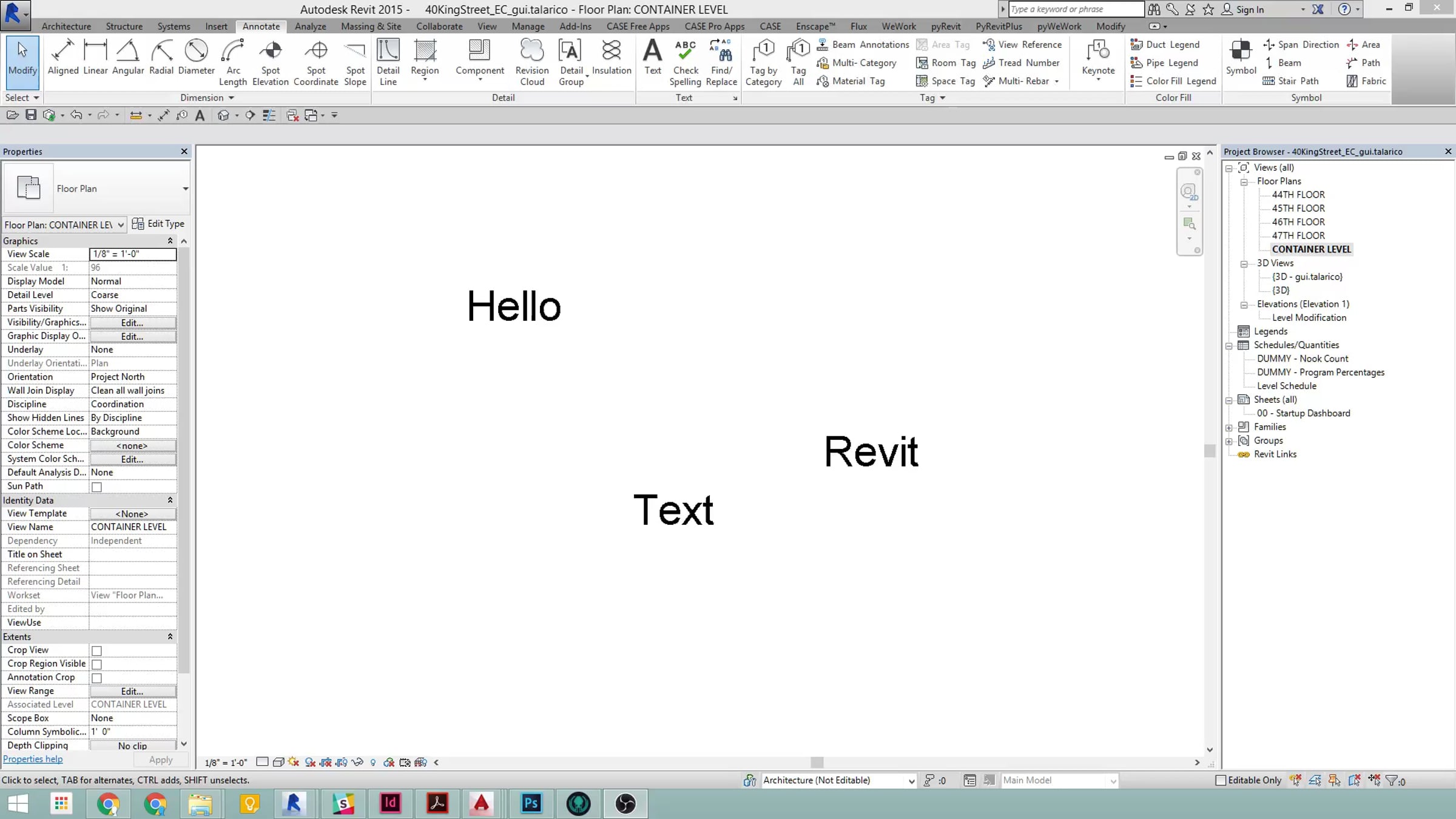This screenshot has width=1456, height=819.
Task: Select the Room Tag tool
Action: (x=946, y=62)
